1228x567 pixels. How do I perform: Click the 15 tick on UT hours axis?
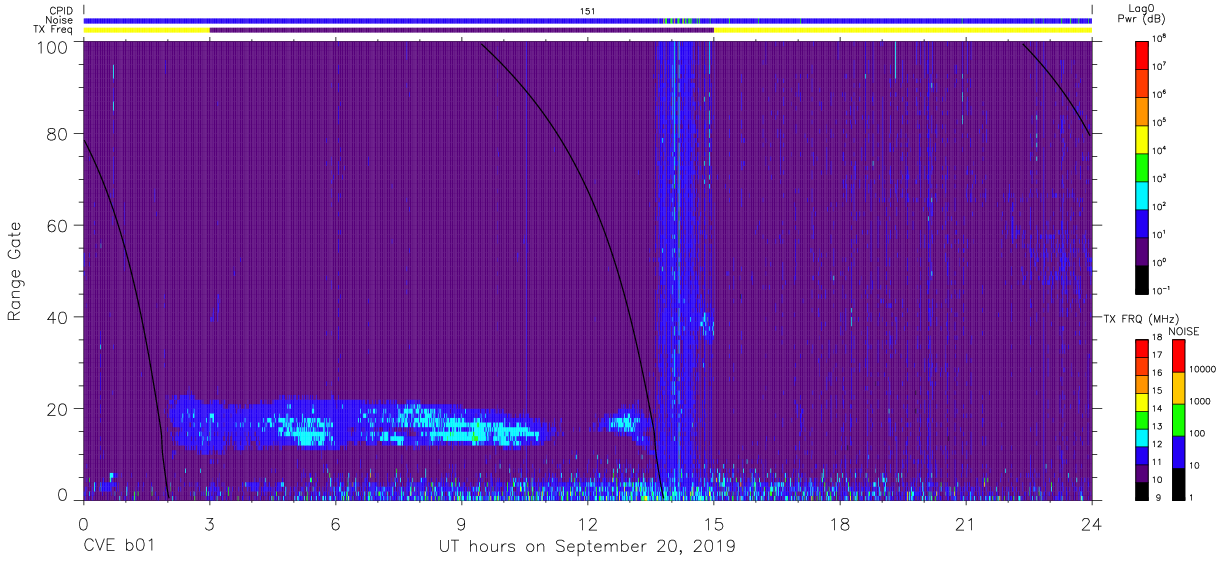pyautogui.click(x=714, y=523)
